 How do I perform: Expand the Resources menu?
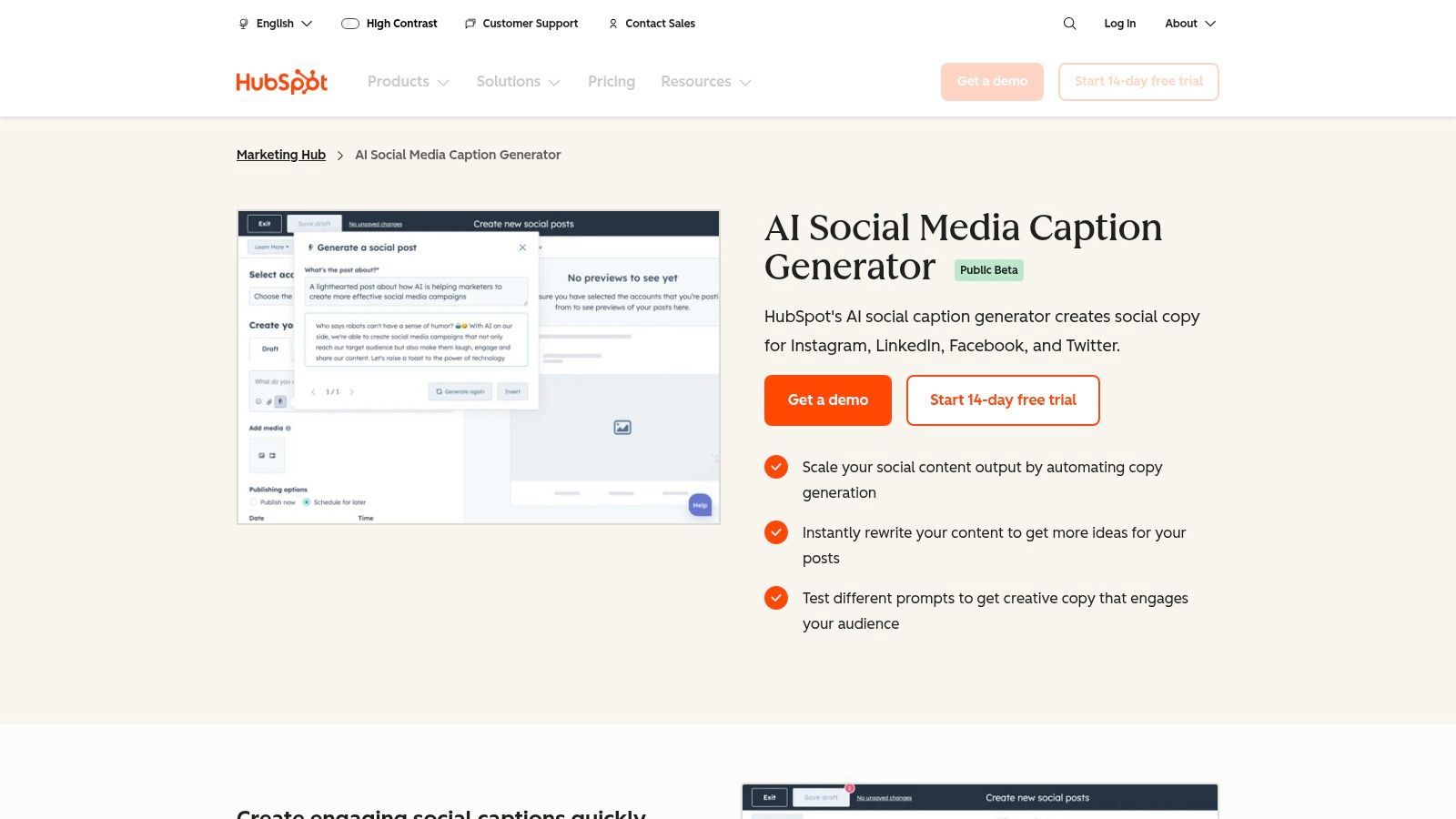[x=706, y=82]
